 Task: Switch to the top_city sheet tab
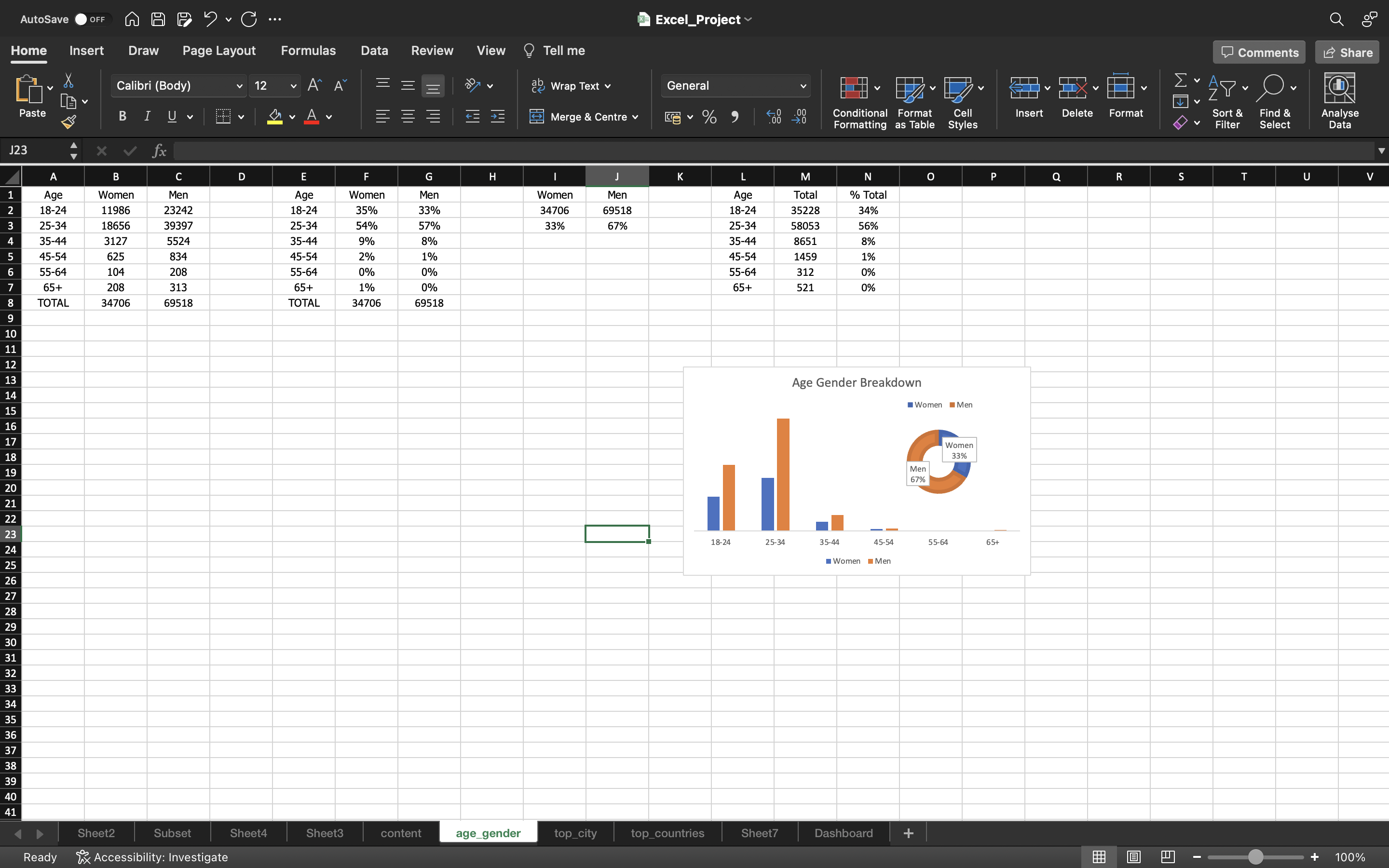(575, 833)
